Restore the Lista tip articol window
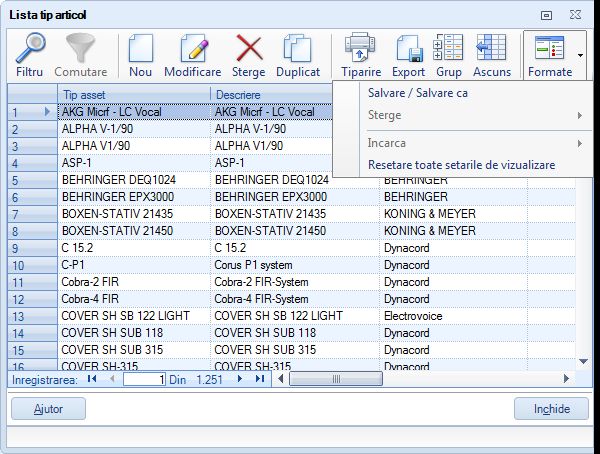The width and height of the screenshot is (600, 454). 546,15
